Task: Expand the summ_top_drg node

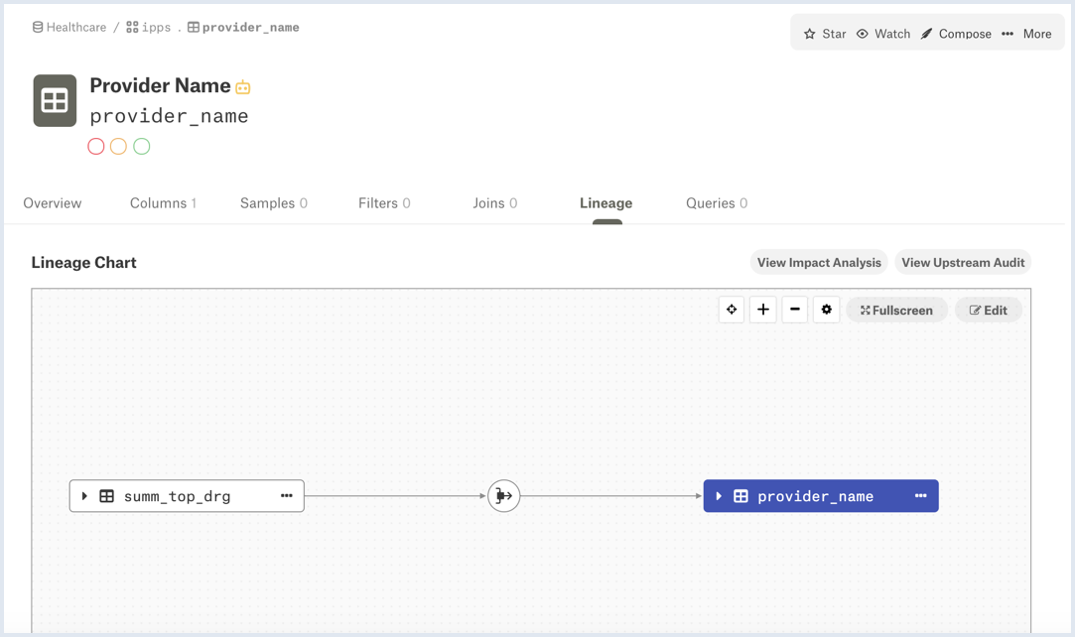Action: pyautogui.click(x=84, y=496)
